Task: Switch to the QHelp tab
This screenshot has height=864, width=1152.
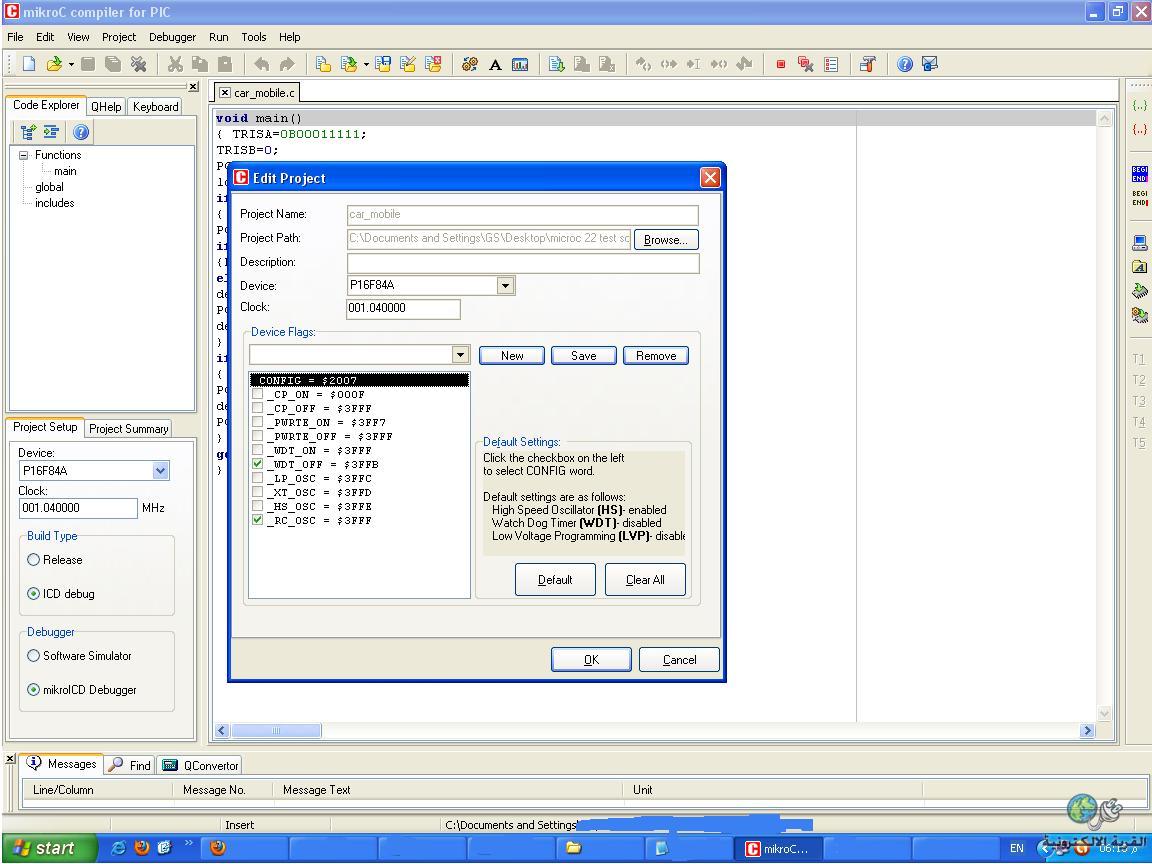Action: pos(107,107)
